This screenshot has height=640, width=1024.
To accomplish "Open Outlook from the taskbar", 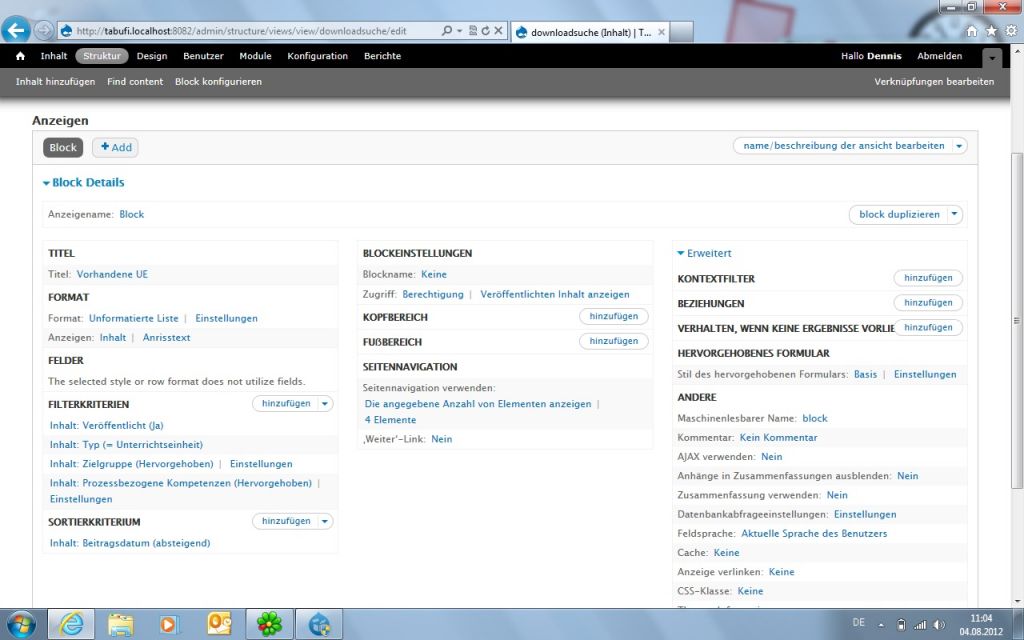I will (219, 624).
